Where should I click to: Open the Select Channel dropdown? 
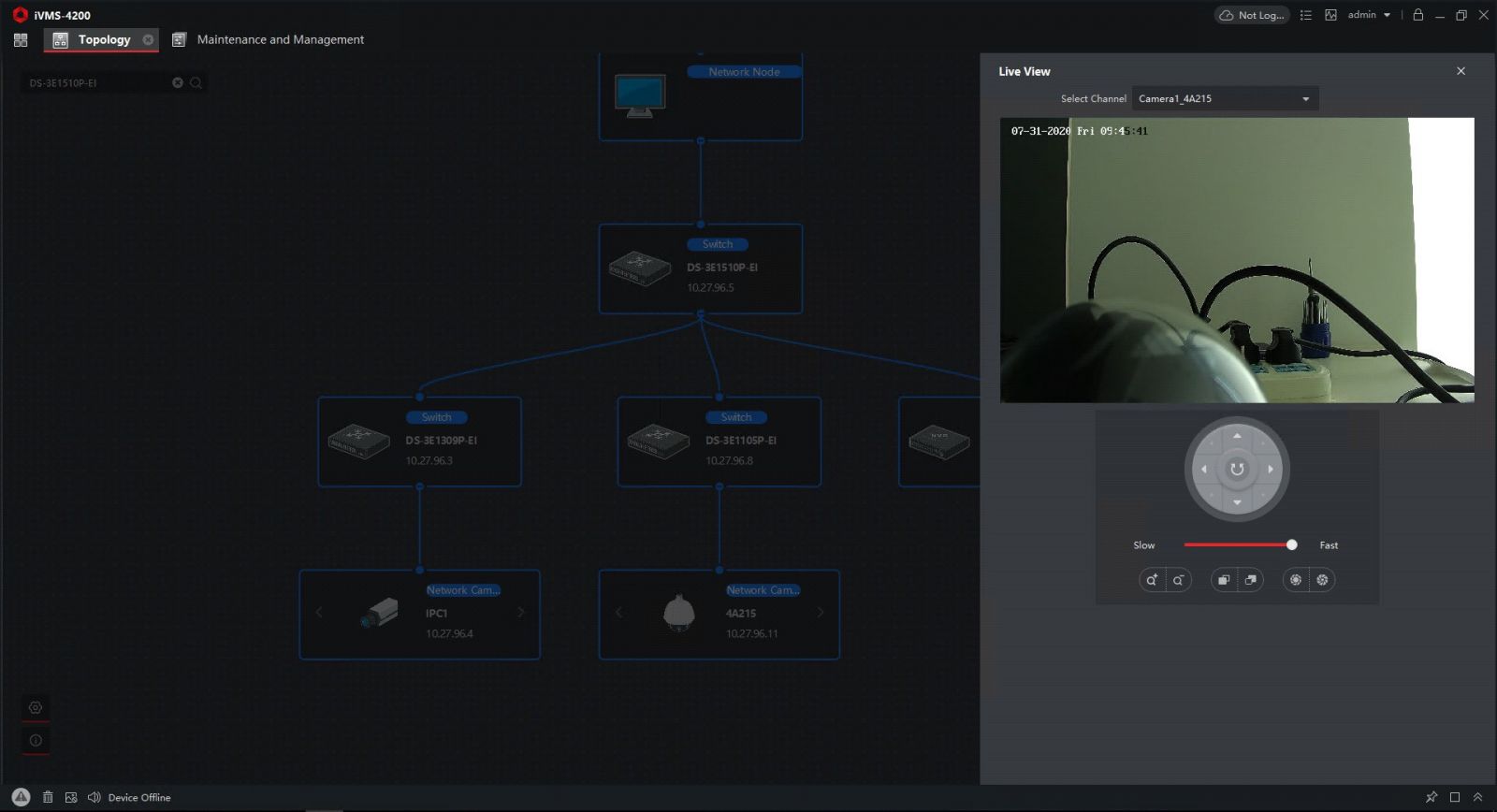[1225, 99]
